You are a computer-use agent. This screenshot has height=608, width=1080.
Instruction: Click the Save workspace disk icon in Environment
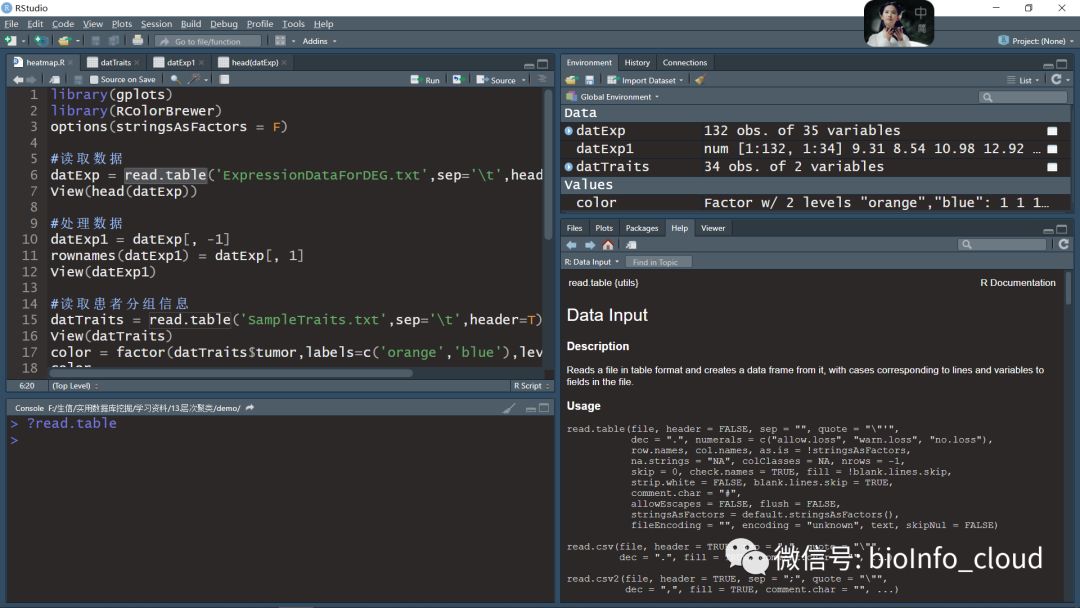(x=590, y=81)
